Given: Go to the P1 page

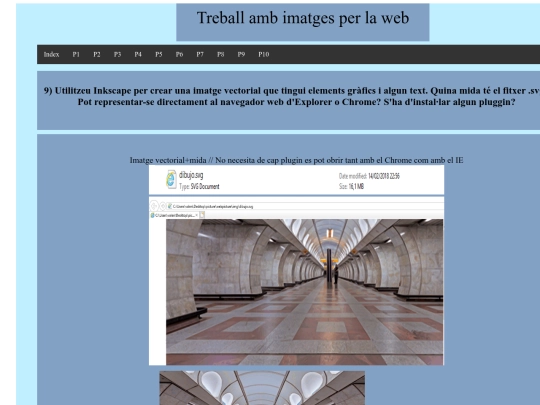Looking at the screenshot, I should 76,54.
